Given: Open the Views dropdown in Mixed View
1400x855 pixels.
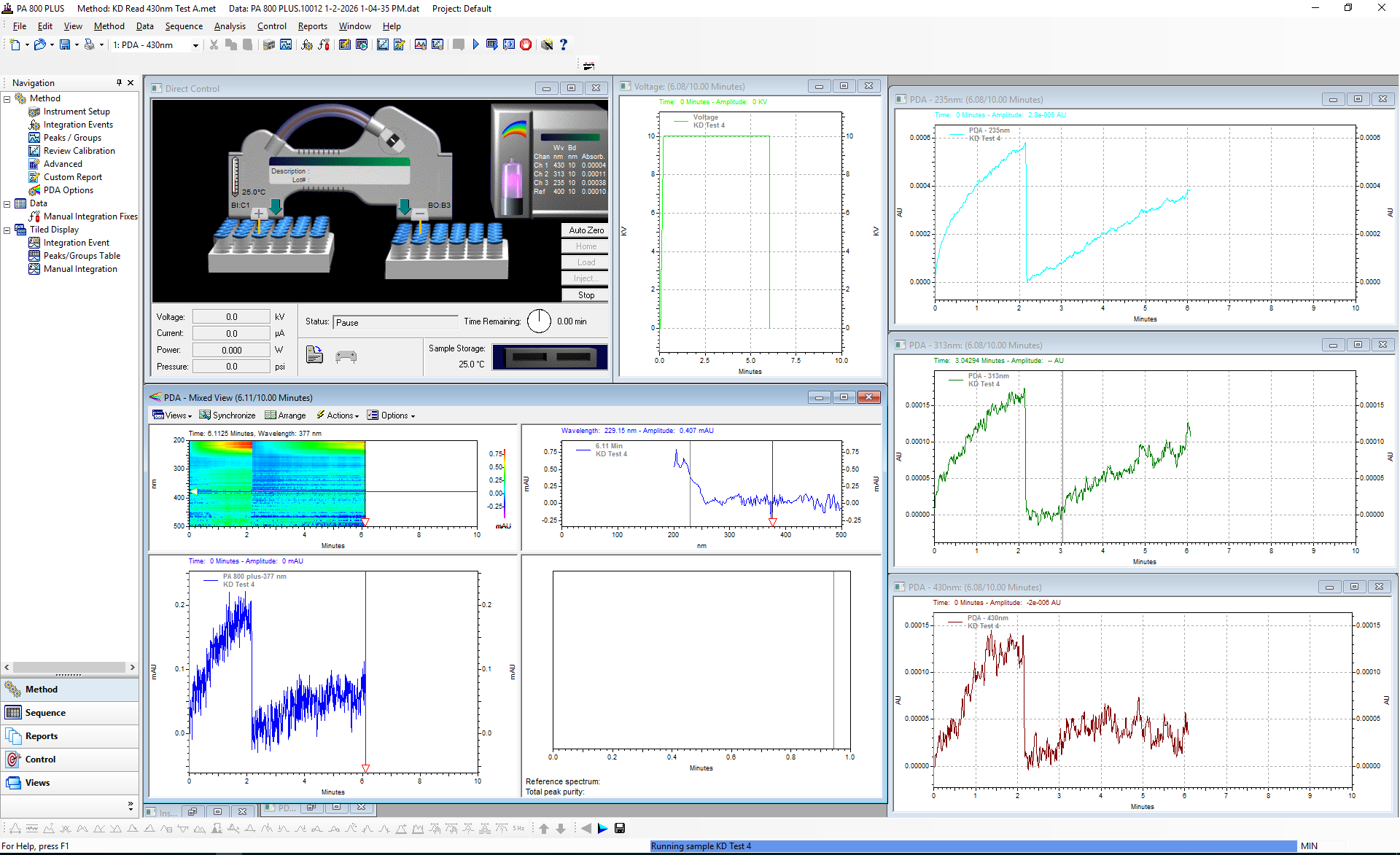Looking at the screenshot, I should click(172, 415).
